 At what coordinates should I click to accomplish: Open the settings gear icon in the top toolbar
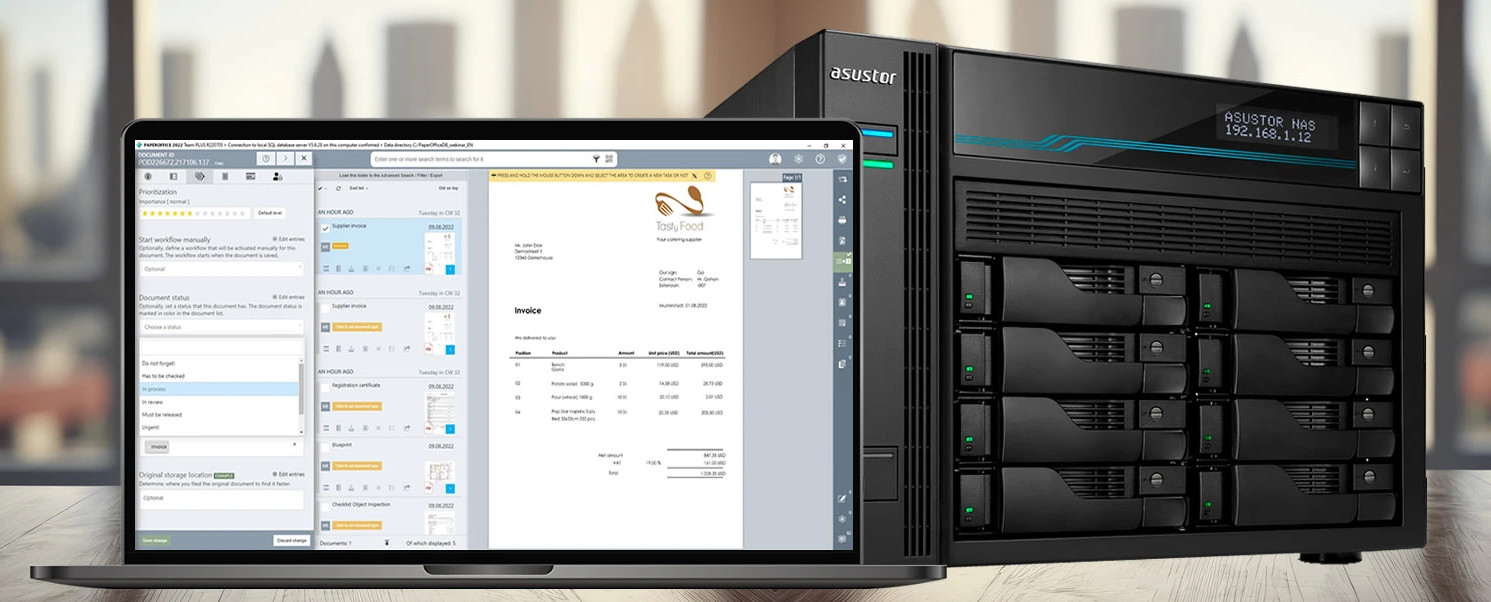(798, 158)
